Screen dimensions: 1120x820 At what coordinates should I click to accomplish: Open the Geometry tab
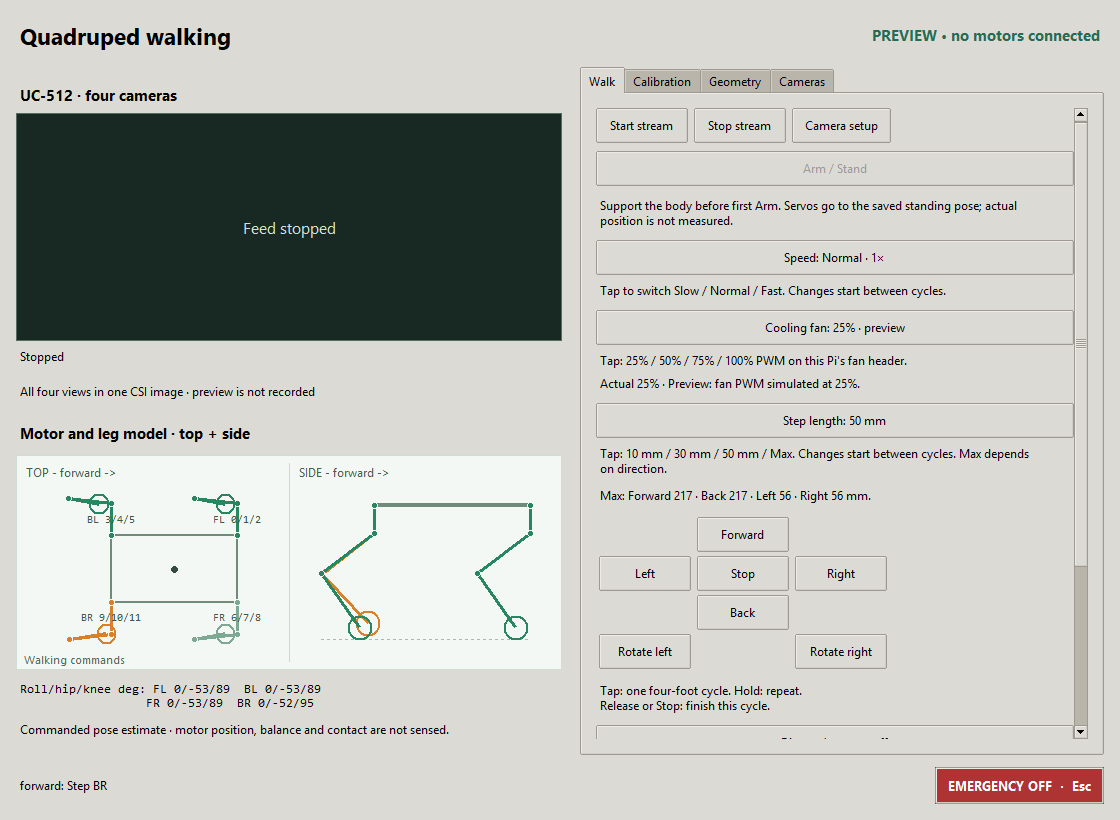734,81
